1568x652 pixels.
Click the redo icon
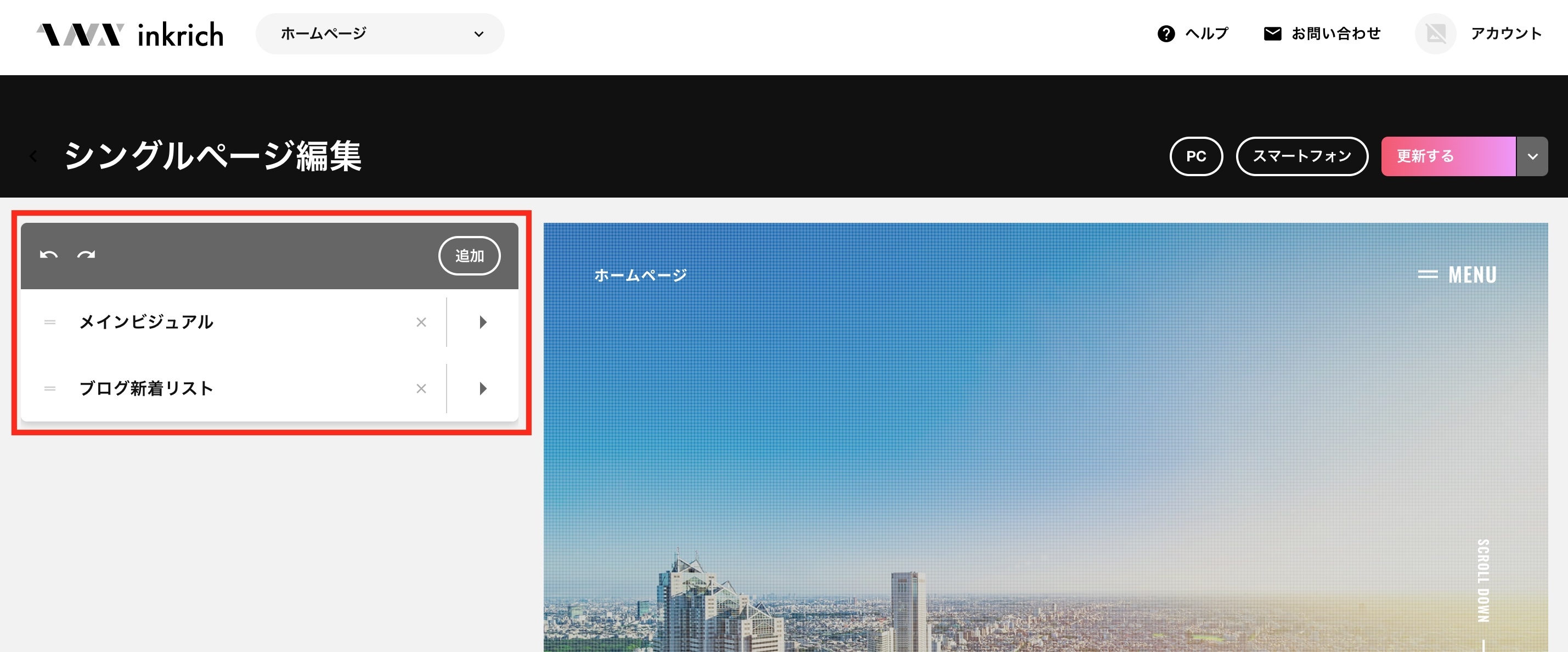click(x=86, y=255)
